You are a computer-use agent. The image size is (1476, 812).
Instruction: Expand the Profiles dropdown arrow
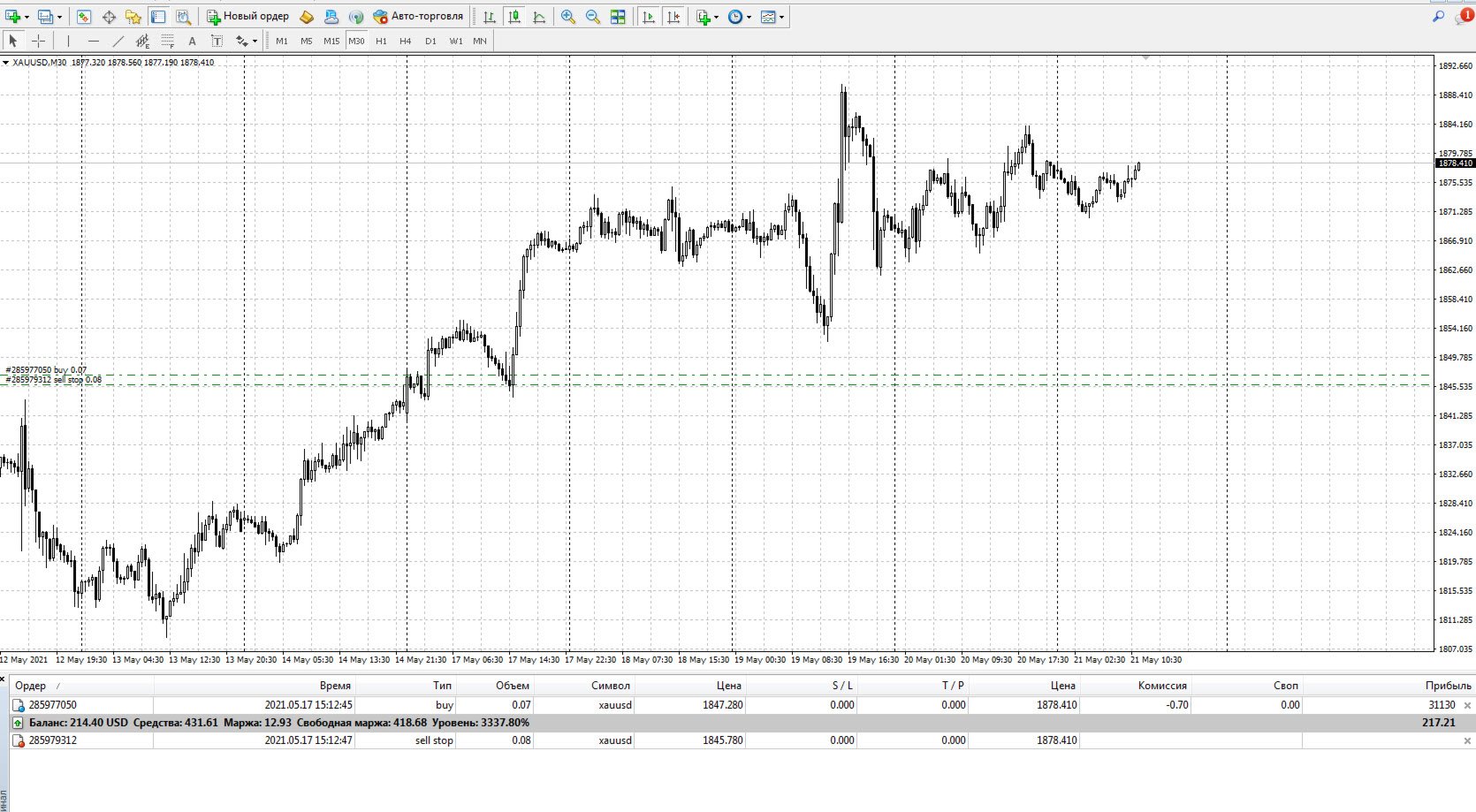click(x=58, y=17)
